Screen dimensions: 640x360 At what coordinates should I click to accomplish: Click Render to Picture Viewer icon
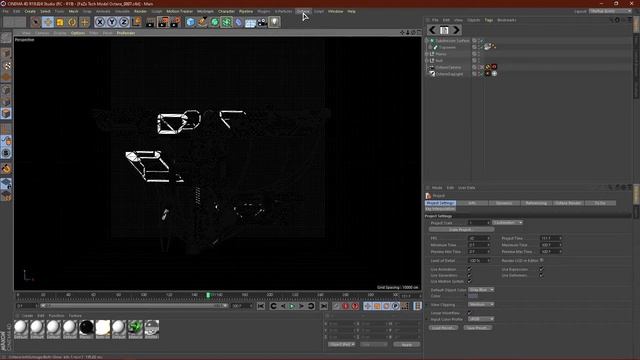pos(163,22)
